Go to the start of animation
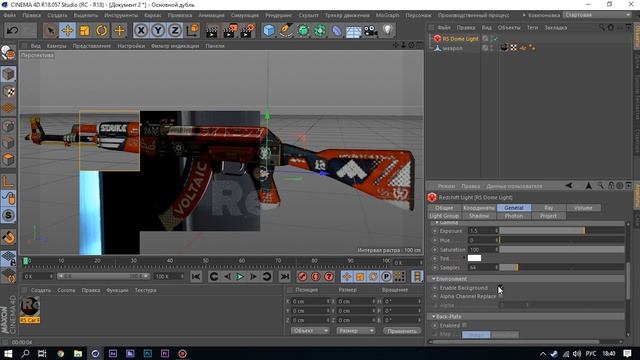 (x=196, y=276)
